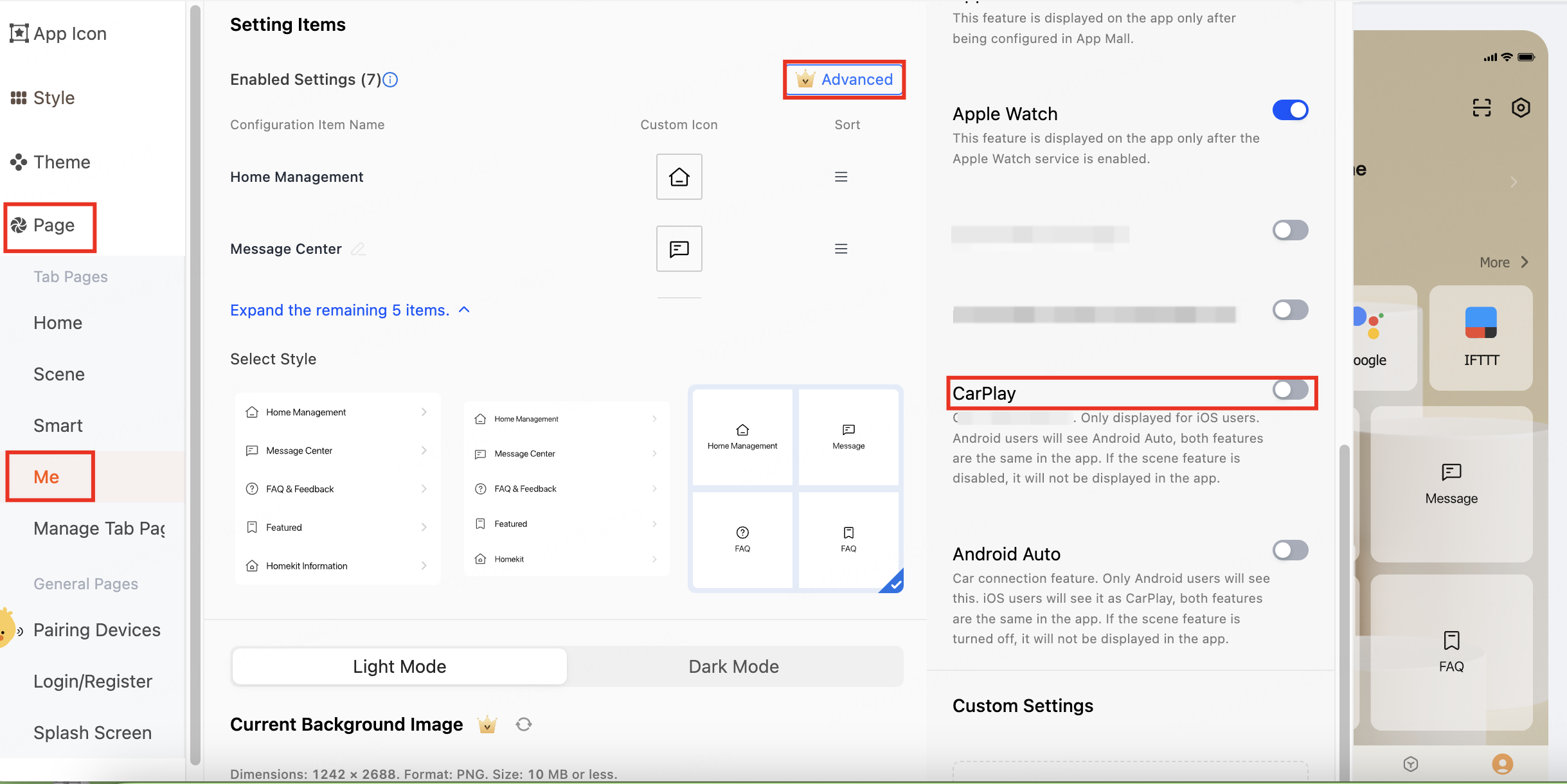The height and width of the screenshot is (784, 1567).
Task: Enable the Android Auto toggle
Action: pyautogui.click(x=1290, y=550)
